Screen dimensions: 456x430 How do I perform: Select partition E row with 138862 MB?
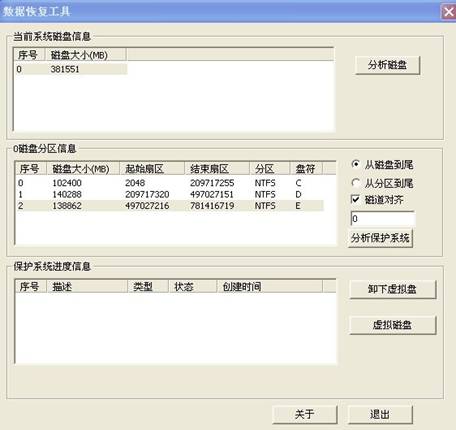click(x=169, y=206)
